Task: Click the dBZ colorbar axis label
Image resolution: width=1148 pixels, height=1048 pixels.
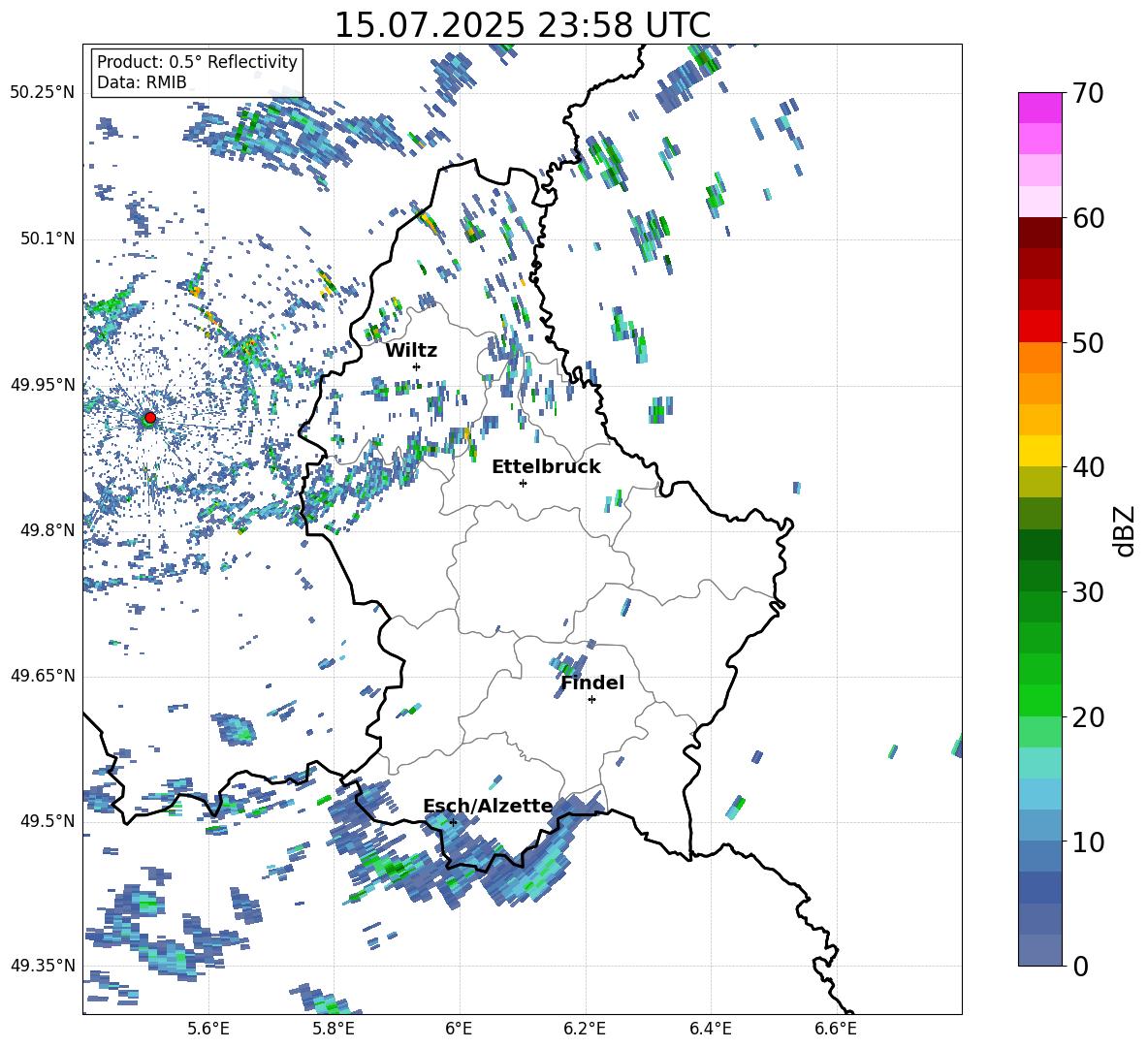Action: click(1126, 530)
